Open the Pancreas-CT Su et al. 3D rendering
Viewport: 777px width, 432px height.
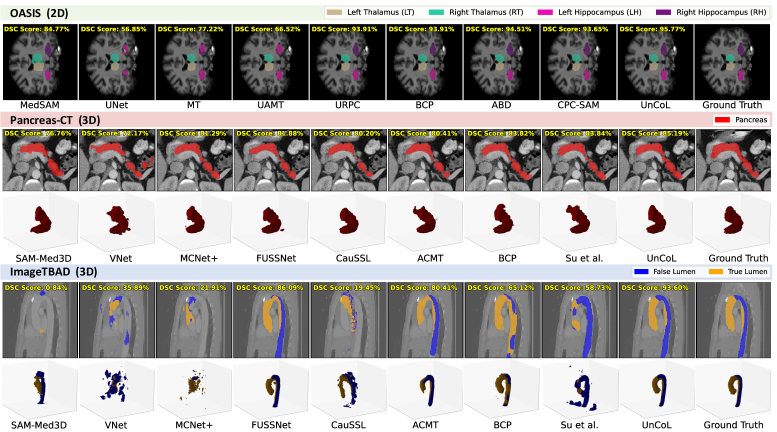click(x=579, y=221)
